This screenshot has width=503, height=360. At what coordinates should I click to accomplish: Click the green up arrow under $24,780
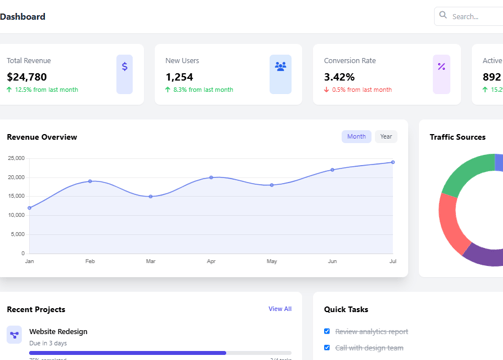pos(9,90)
